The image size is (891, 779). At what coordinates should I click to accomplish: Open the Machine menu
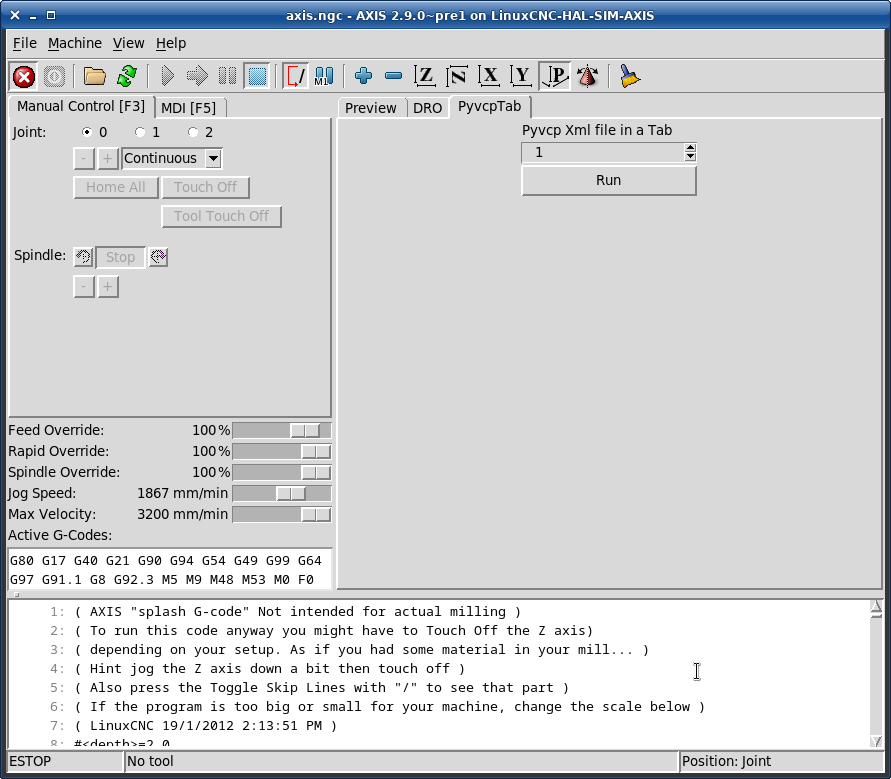74,43
